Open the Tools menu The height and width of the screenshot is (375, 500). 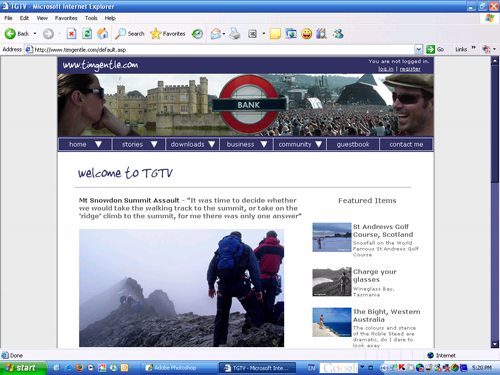tap(91, 18)
